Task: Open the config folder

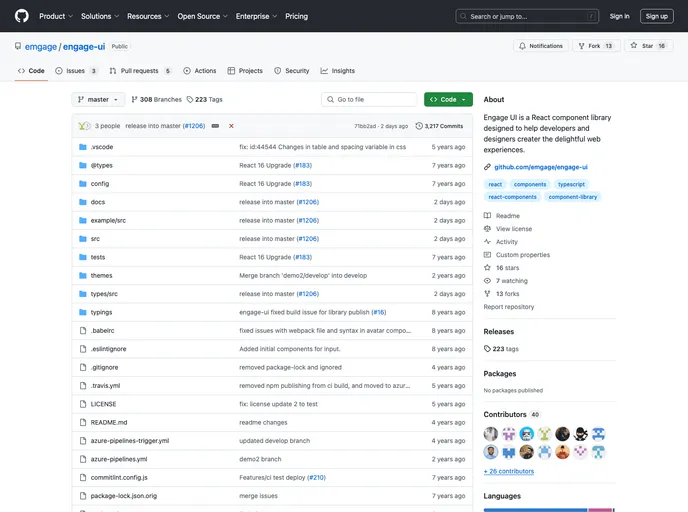Action: click(100, 184)
